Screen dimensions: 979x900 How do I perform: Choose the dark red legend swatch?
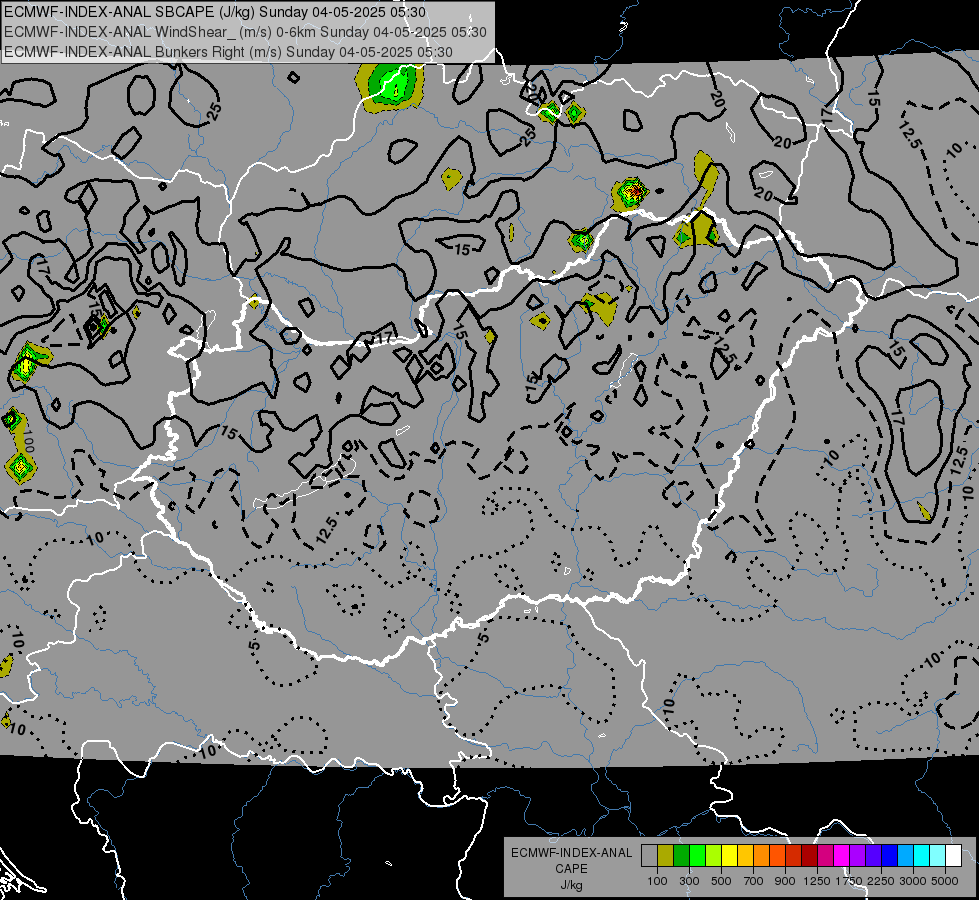[x=809, y=855]
